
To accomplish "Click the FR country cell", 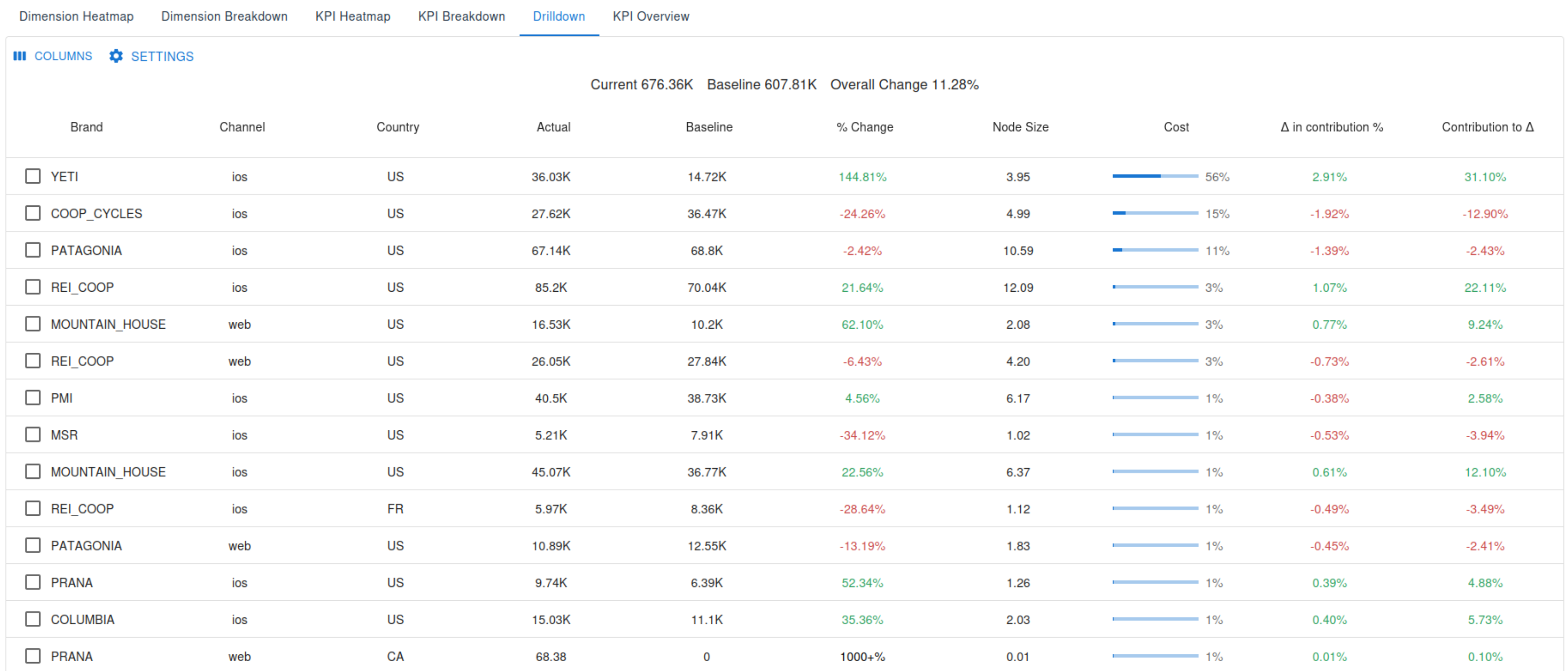I will pyautogui.click(x=395, y=508).
